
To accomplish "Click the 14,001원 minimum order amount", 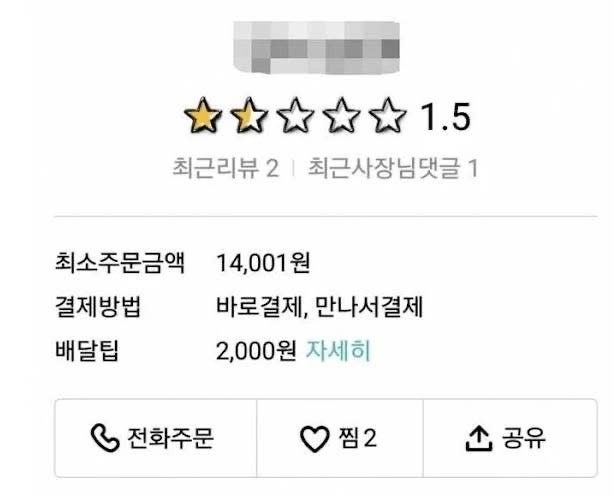I will click(263, 262).
